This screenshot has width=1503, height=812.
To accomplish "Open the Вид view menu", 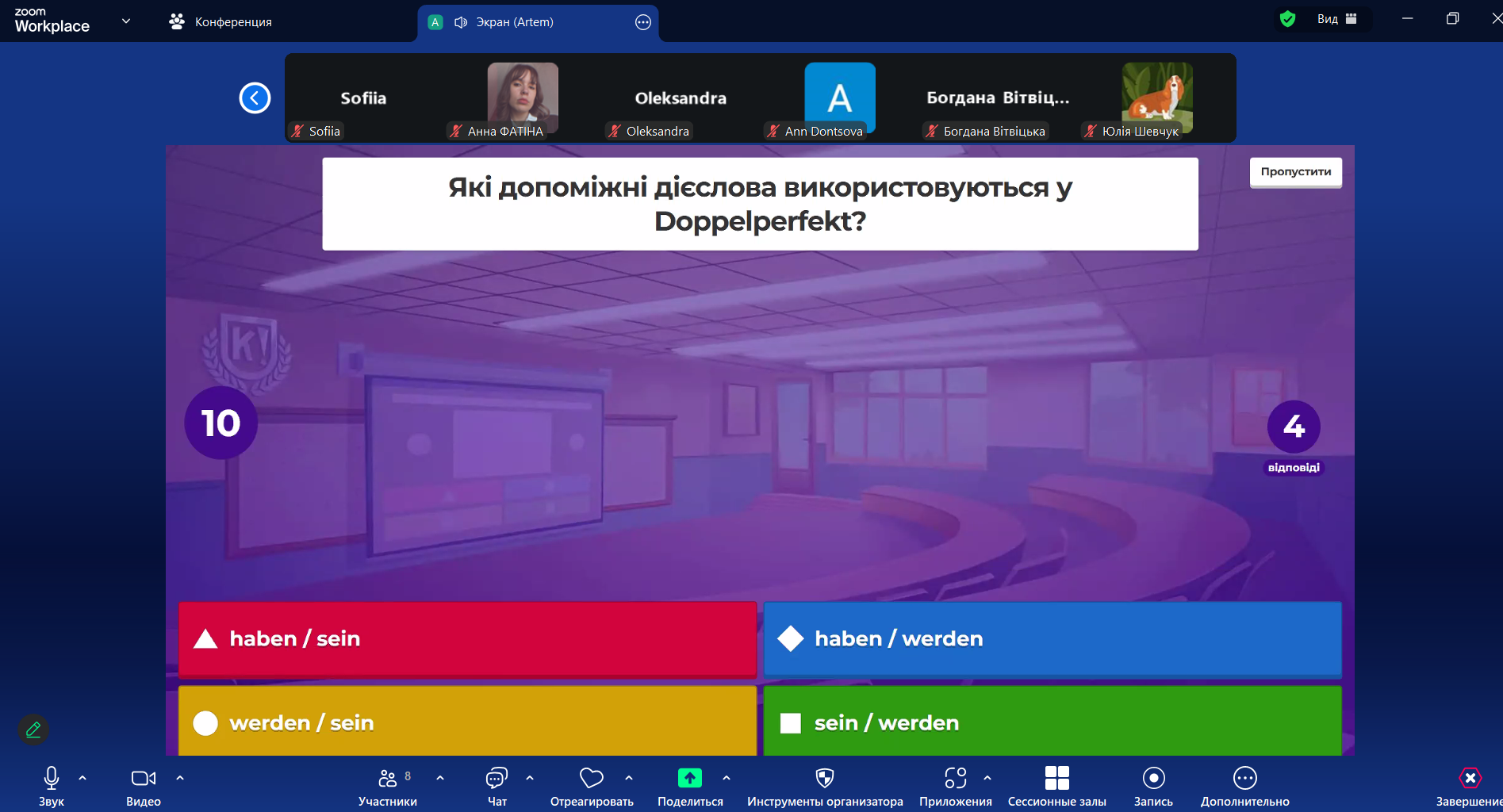I will [1336, 19].
